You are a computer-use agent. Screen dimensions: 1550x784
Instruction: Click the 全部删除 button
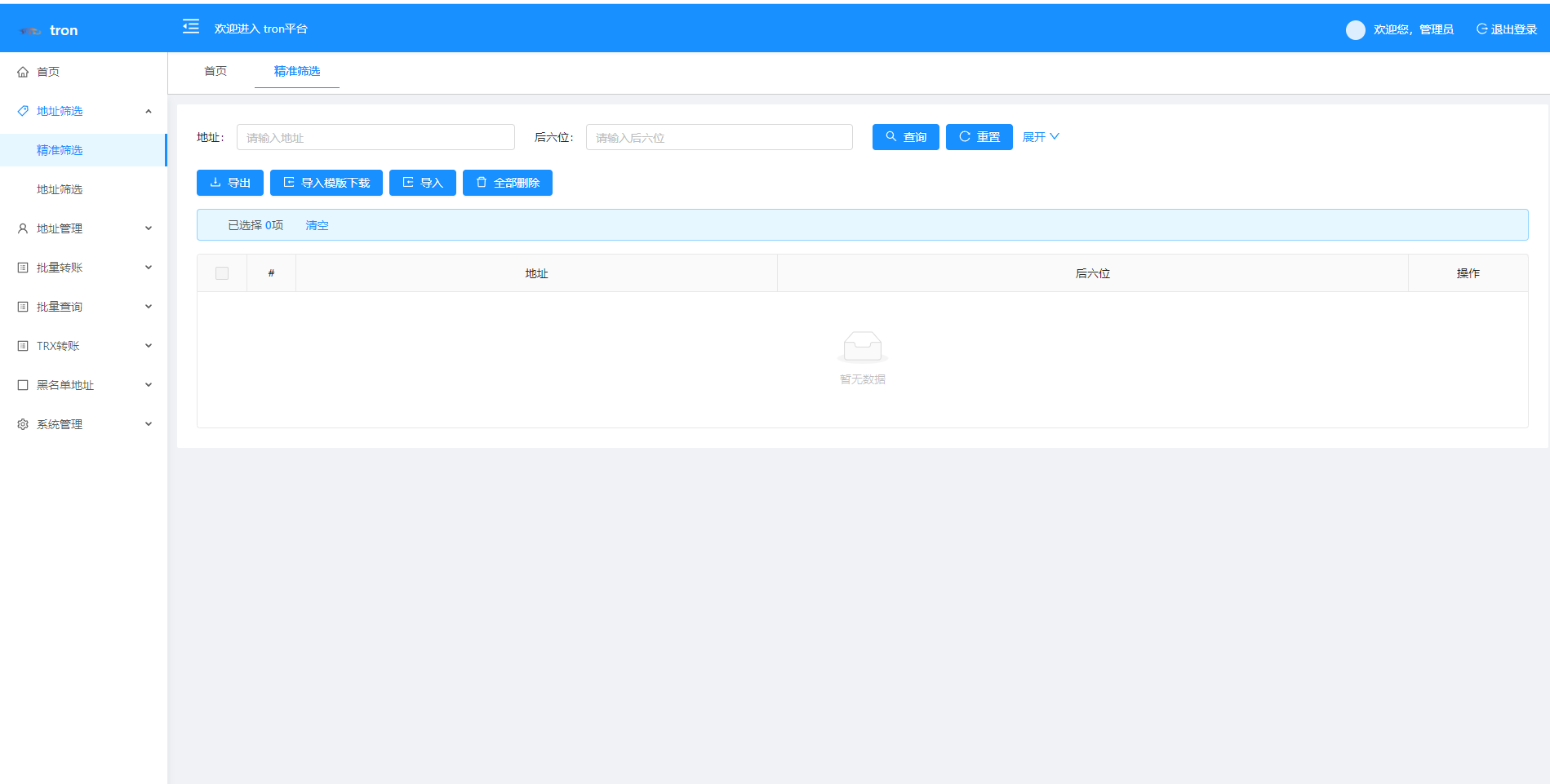[507, 183]
